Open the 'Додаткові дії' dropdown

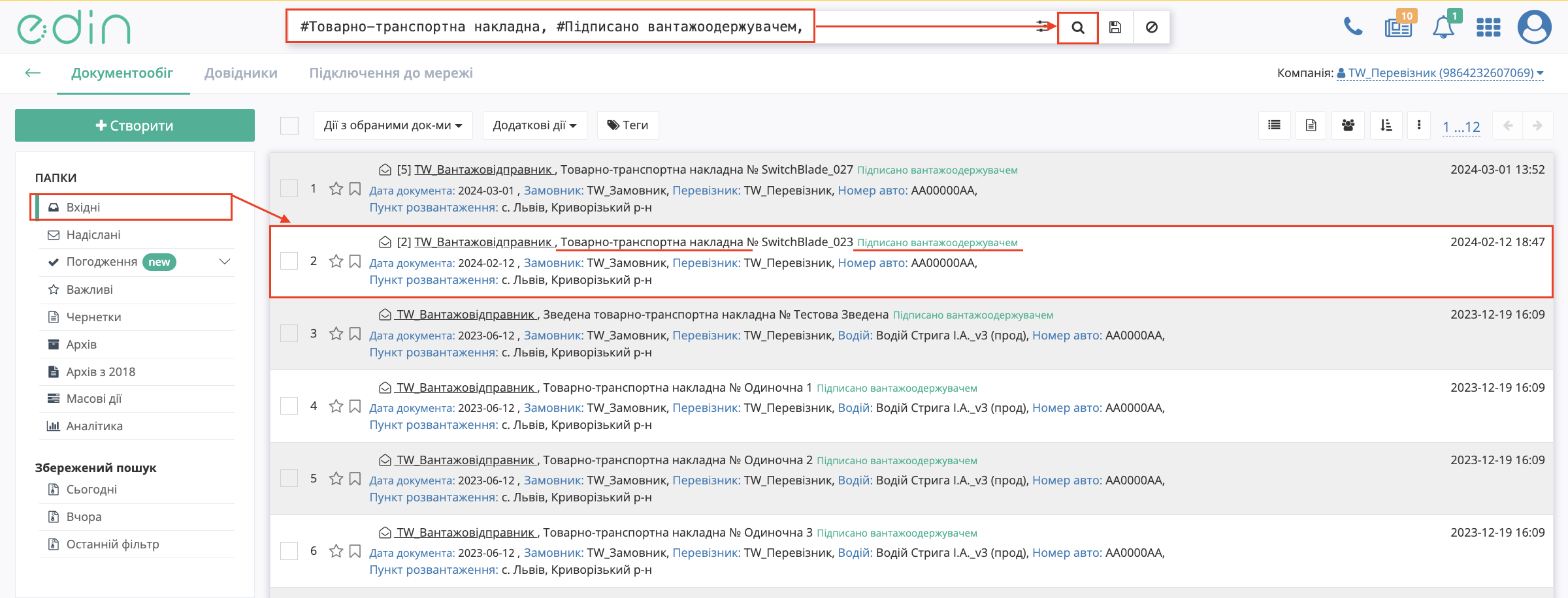(x=534, y=125)
